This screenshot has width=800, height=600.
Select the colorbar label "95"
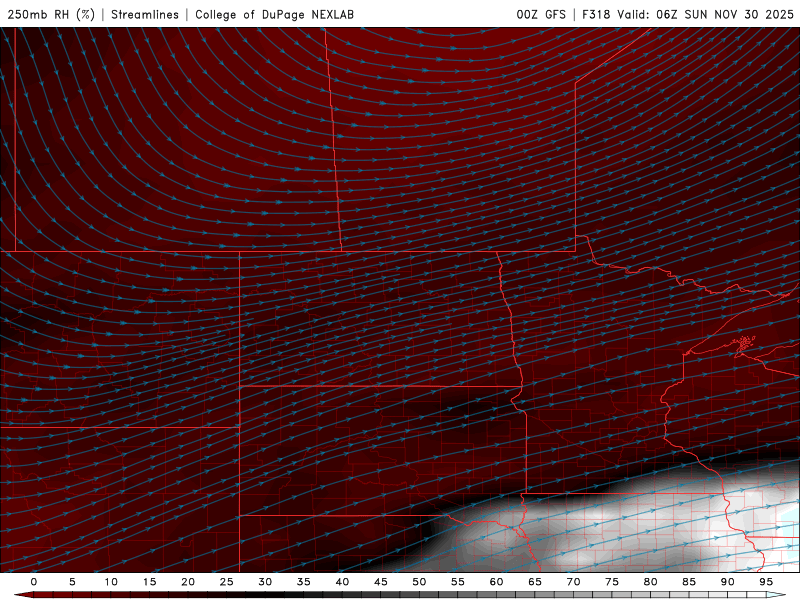pos(765,582)
